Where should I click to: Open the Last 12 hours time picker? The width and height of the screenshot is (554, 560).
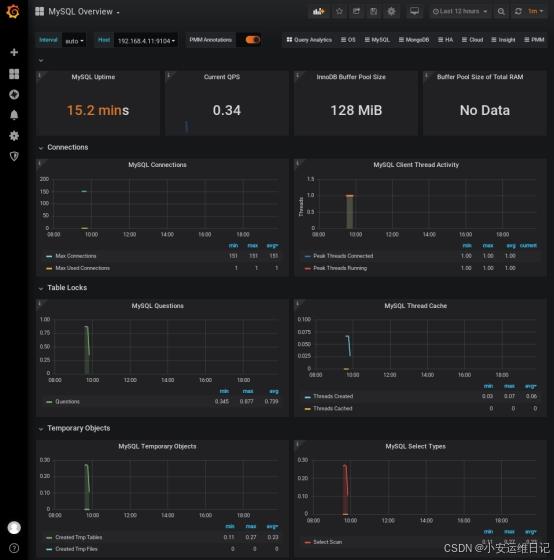click(460, 11)
